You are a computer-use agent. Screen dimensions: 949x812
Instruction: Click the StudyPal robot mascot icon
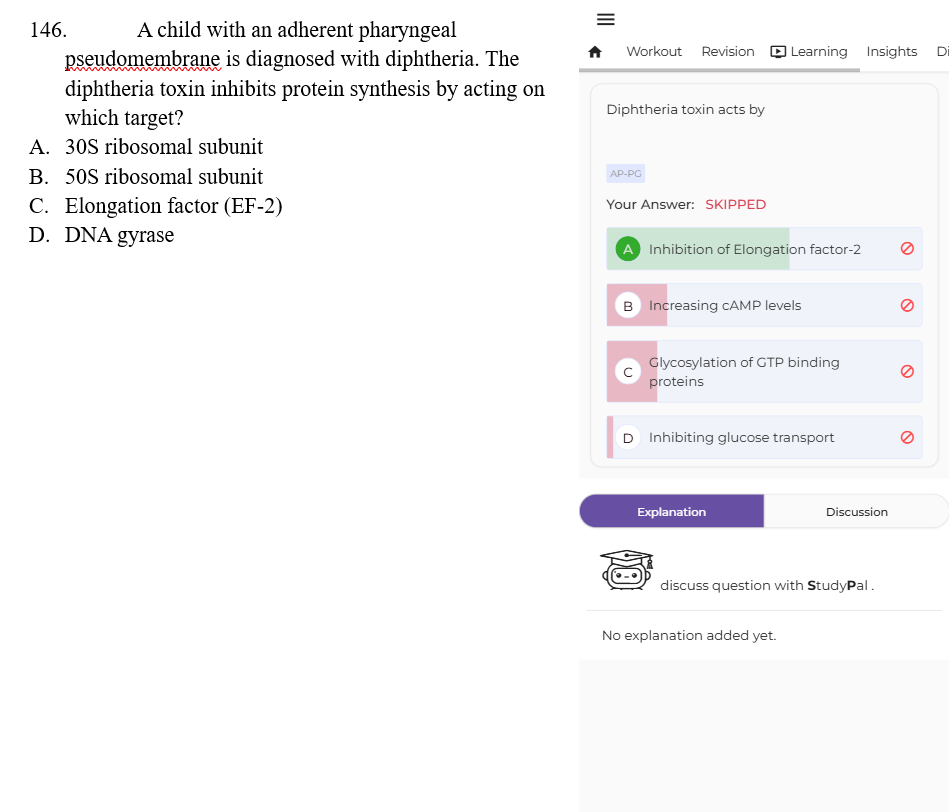(626, 570)
